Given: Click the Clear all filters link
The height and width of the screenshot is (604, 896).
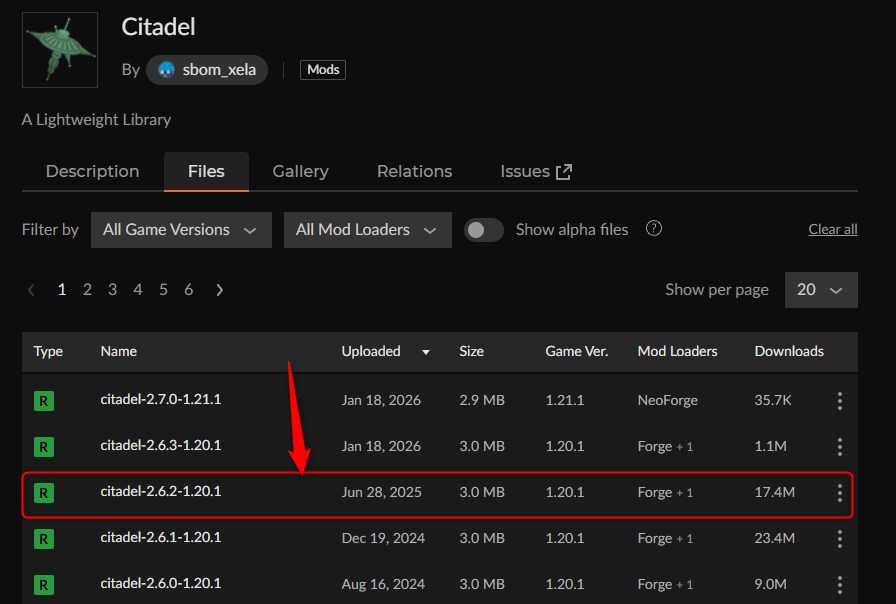Looking at the screenshot, I should click(832, 230).
